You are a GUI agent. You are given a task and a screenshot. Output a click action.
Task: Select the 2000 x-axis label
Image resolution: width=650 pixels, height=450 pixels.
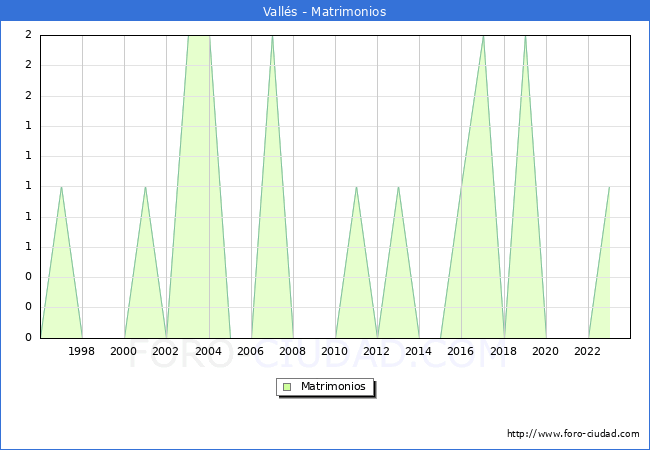(x=124, y=351)
